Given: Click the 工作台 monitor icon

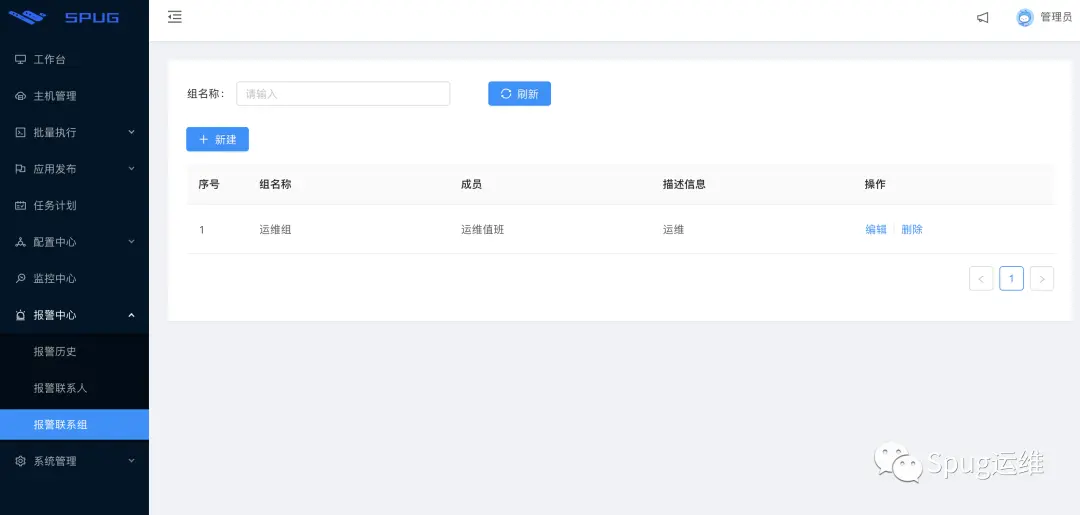Looking at the screenshot, I should pyautogui.click(x=21, y=59).
